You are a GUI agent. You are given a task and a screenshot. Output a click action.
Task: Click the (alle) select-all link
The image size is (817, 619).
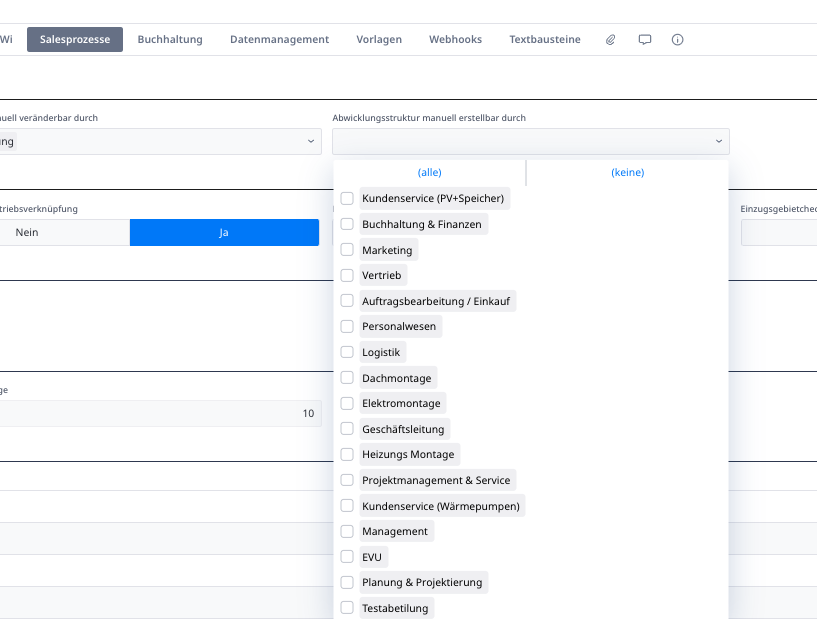click(x=429, y=173)
